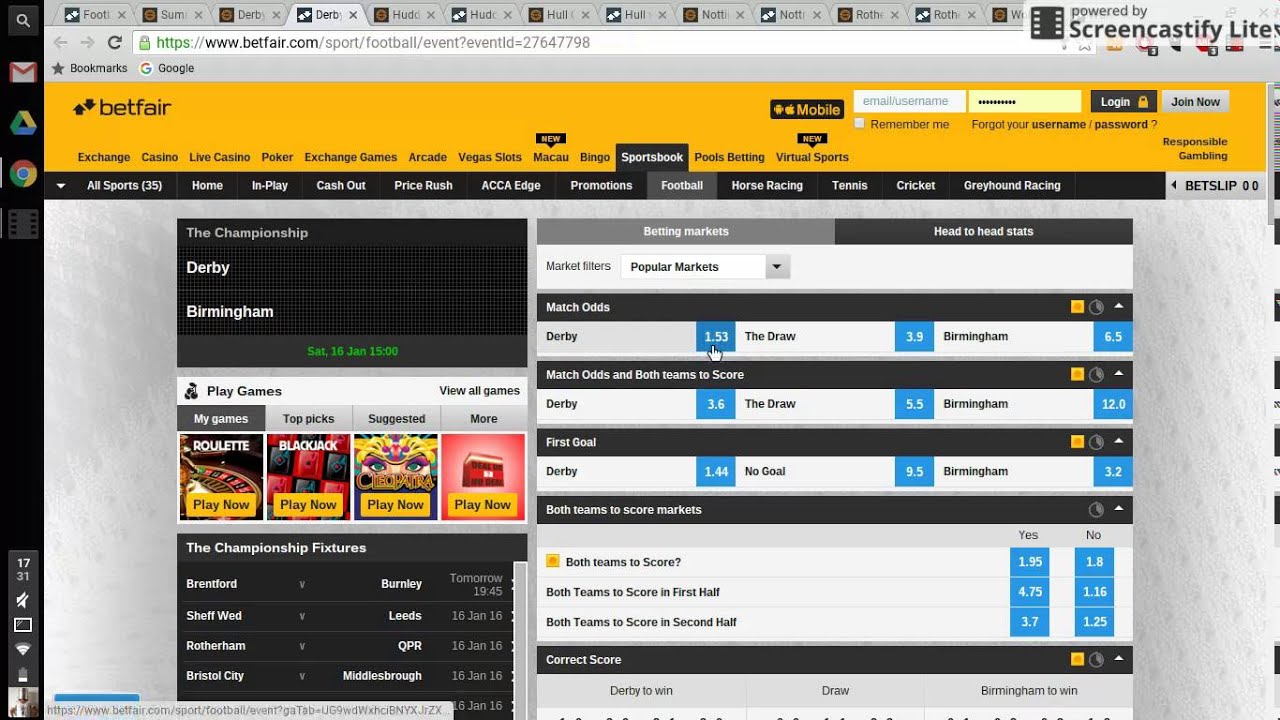
Task: Click the browser address bar URL
Action: [373, 43]
